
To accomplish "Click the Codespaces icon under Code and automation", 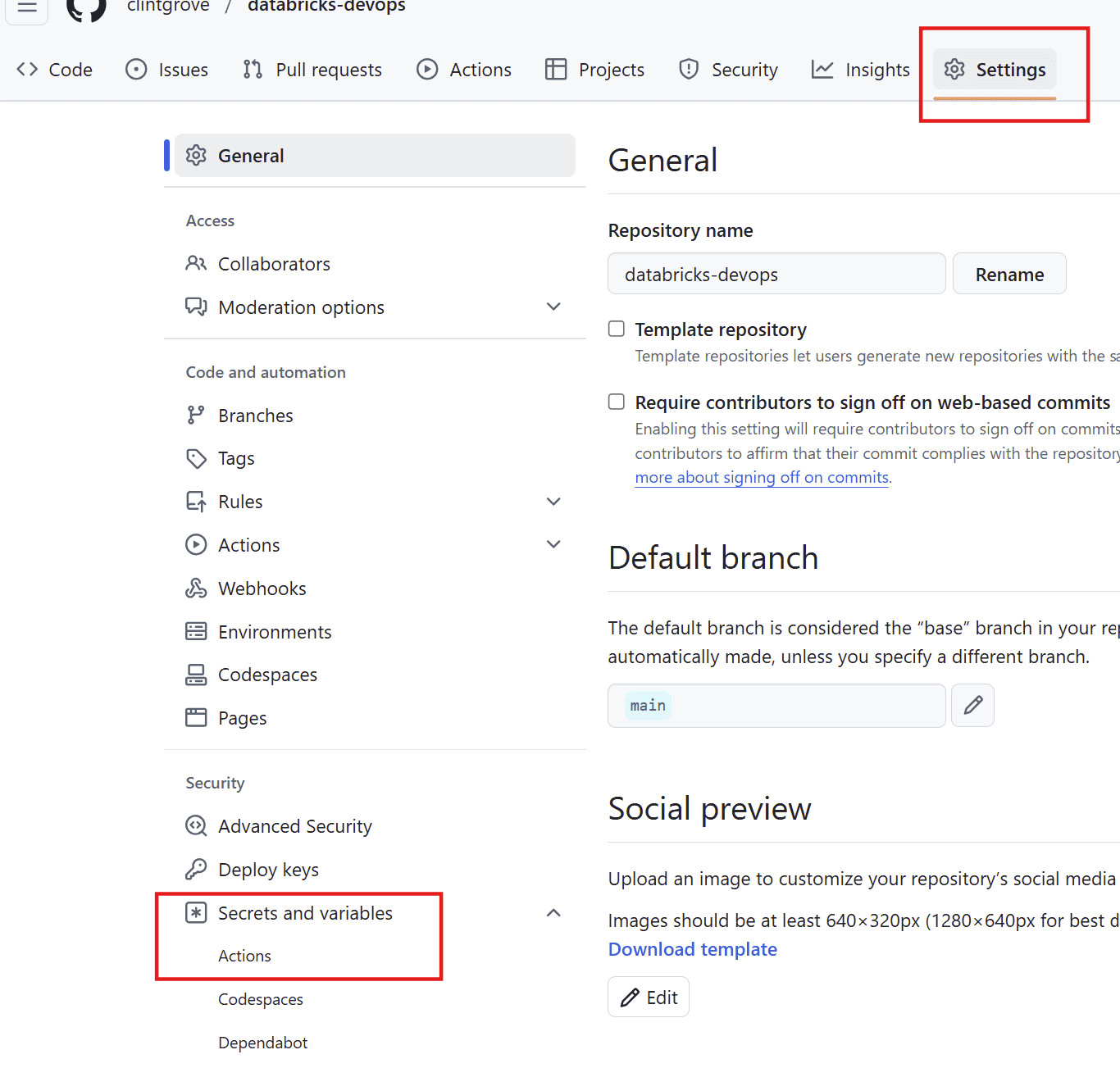I will (196, 675).
